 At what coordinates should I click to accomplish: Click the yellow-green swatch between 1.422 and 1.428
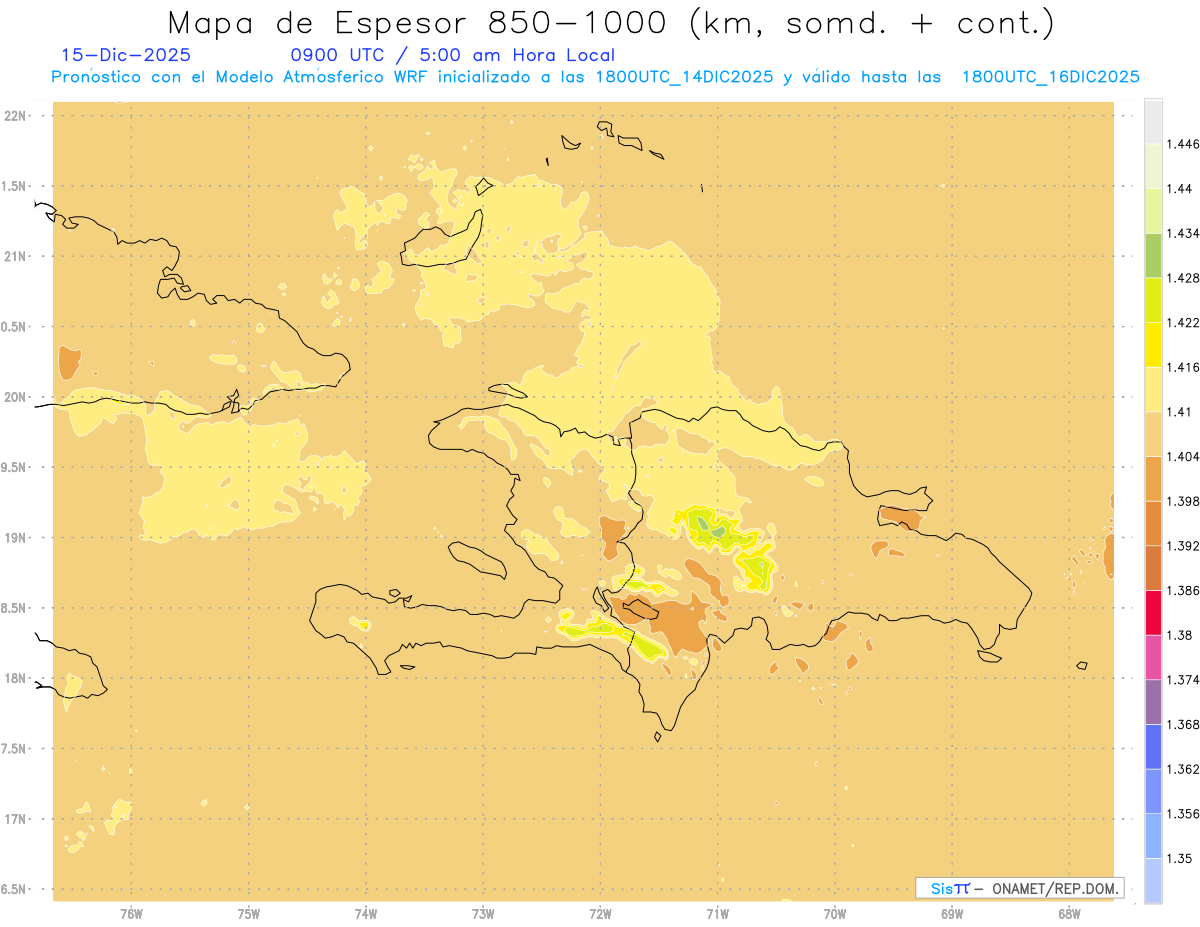pos(1153,300)
